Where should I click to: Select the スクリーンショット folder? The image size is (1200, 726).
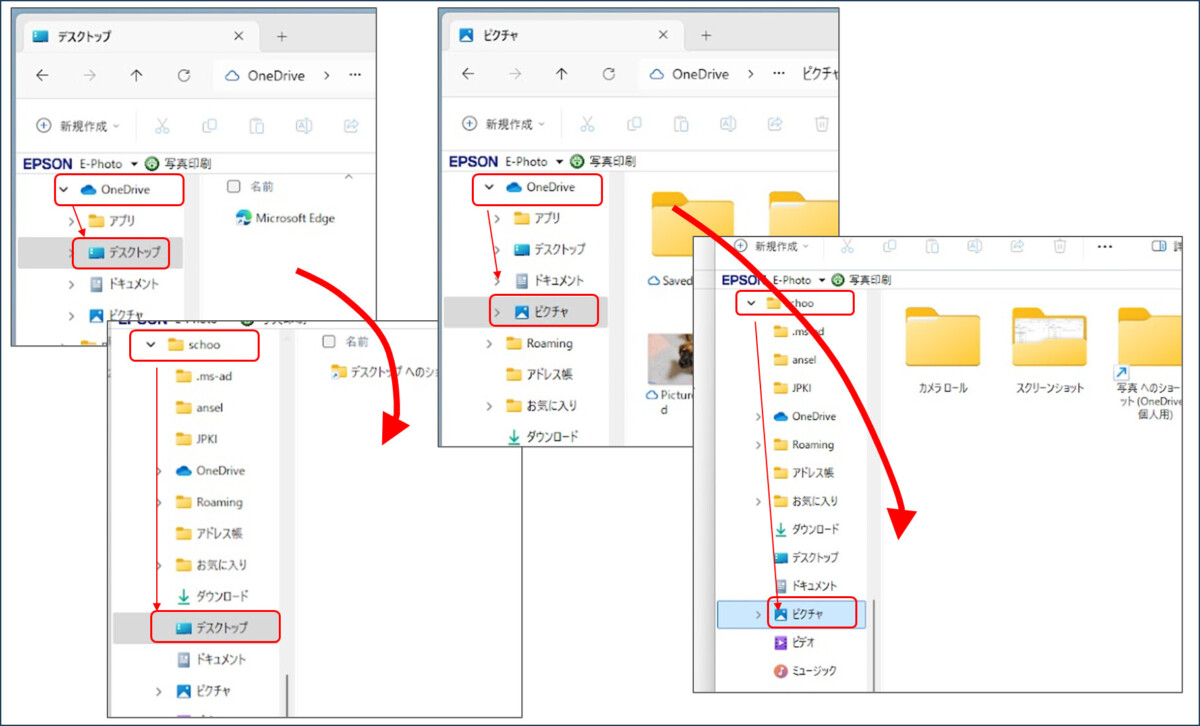[1049, 350]
